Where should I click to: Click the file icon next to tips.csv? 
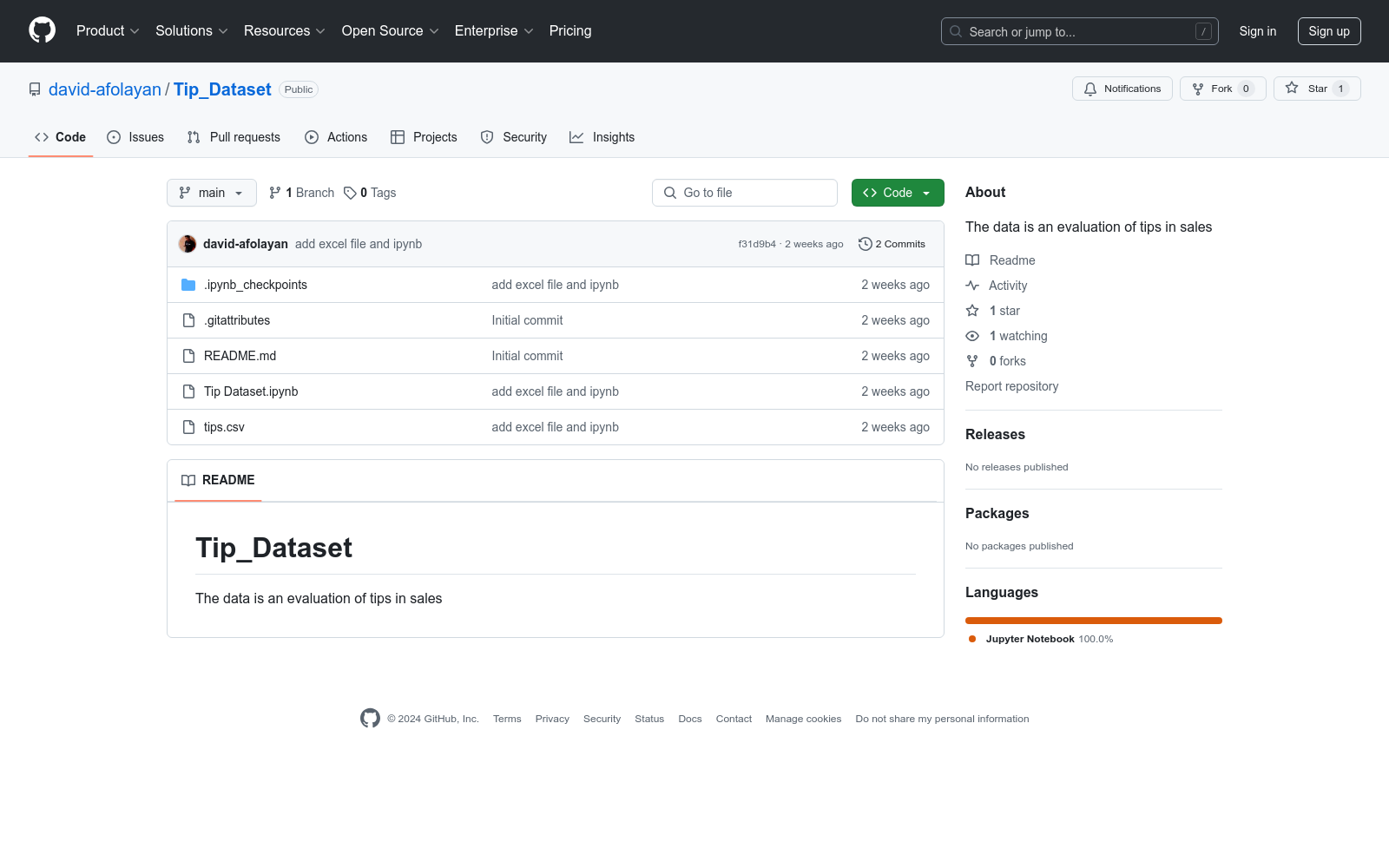pos(188,427)
